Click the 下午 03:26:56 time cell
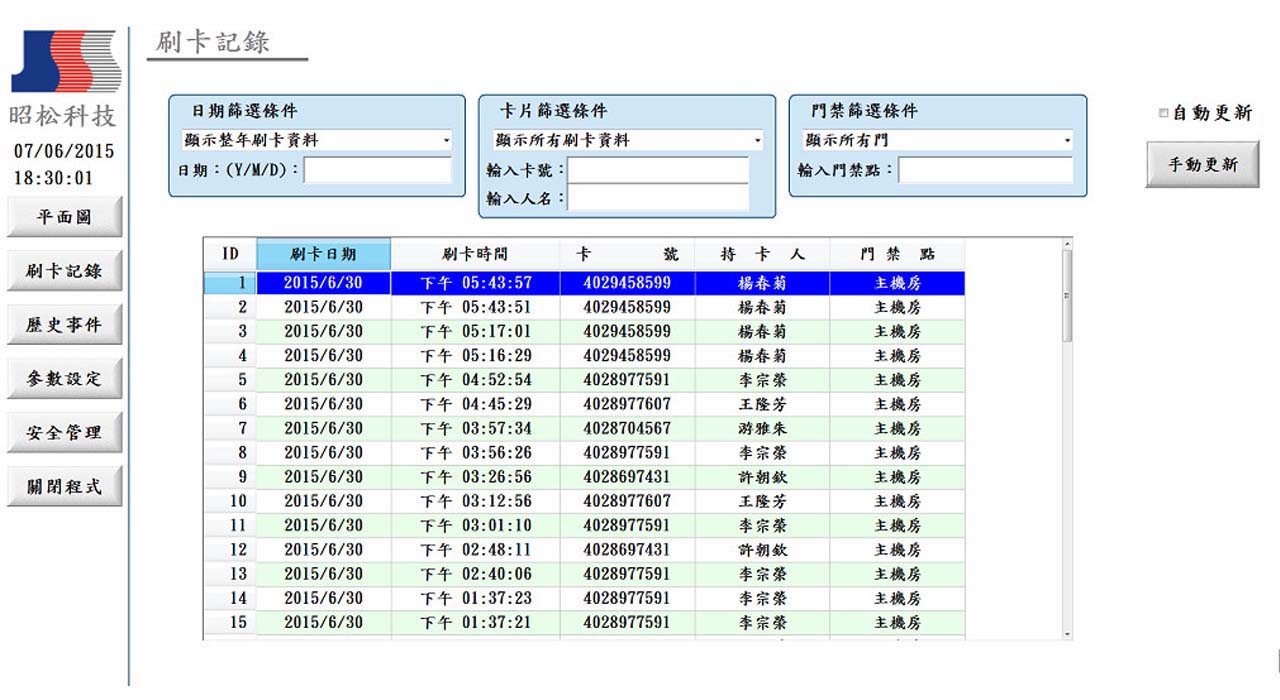 [x=475, y=477]
